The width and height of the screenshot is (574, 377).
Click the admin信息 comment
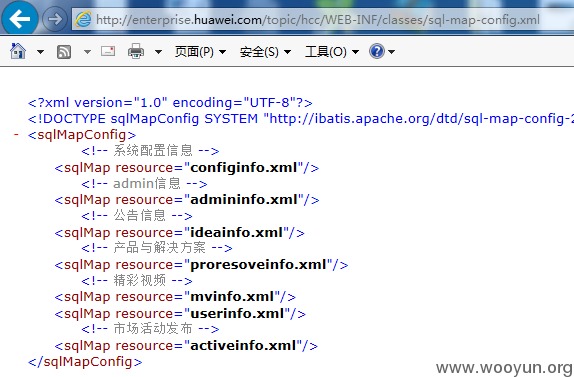coord(144,183)
